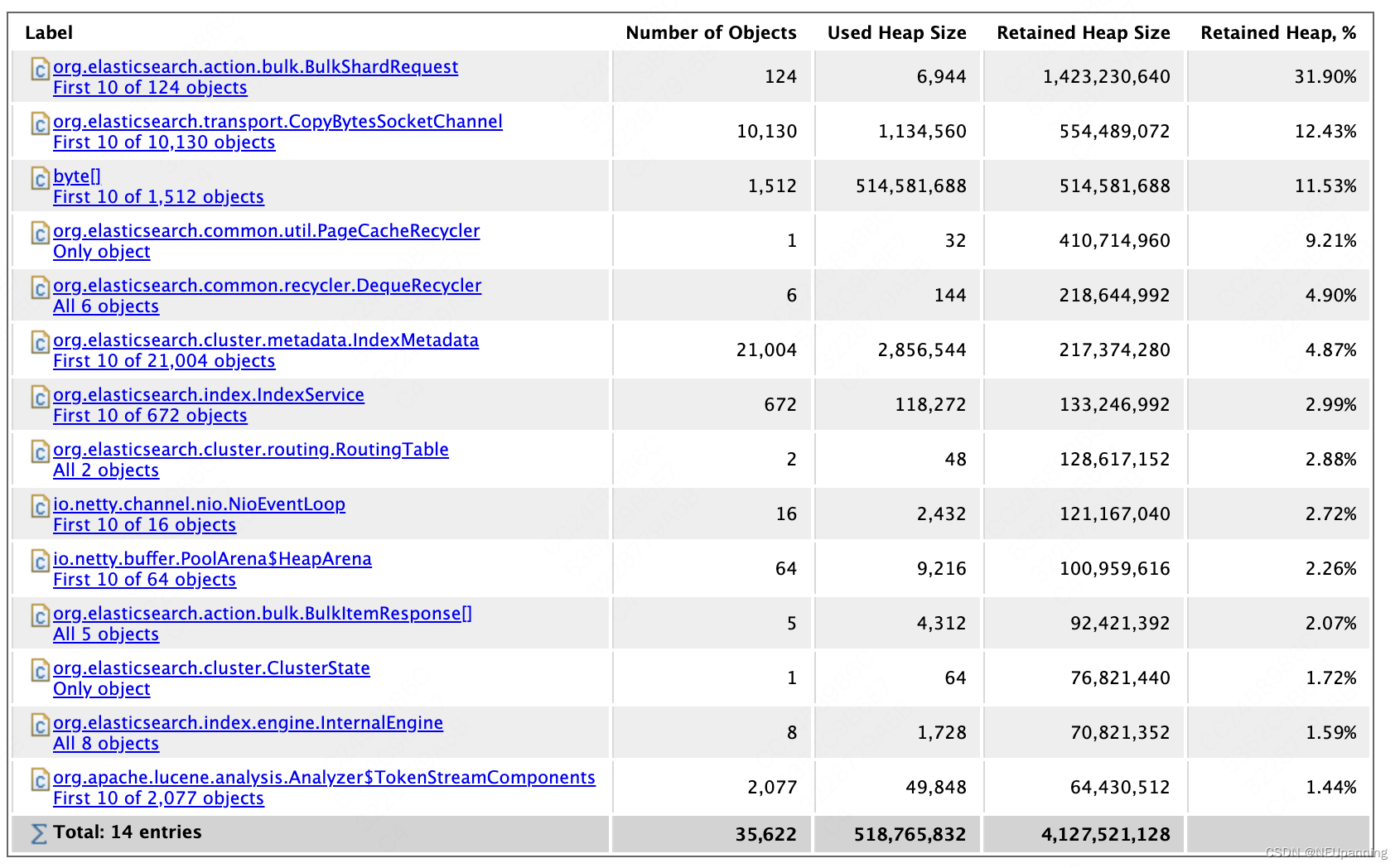Image resolution: width=1400 pixels, height=868 pixels.
Task: Open the byte[] class link
Action: (x=77, y=176)
